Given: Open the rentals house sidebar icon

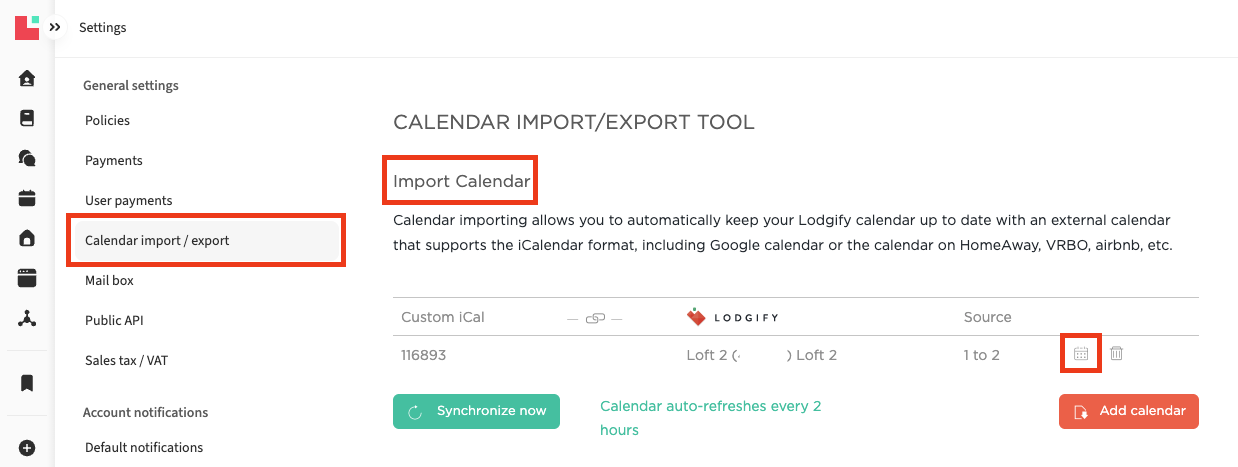Looking at the screenshot, I should point(27,238).
